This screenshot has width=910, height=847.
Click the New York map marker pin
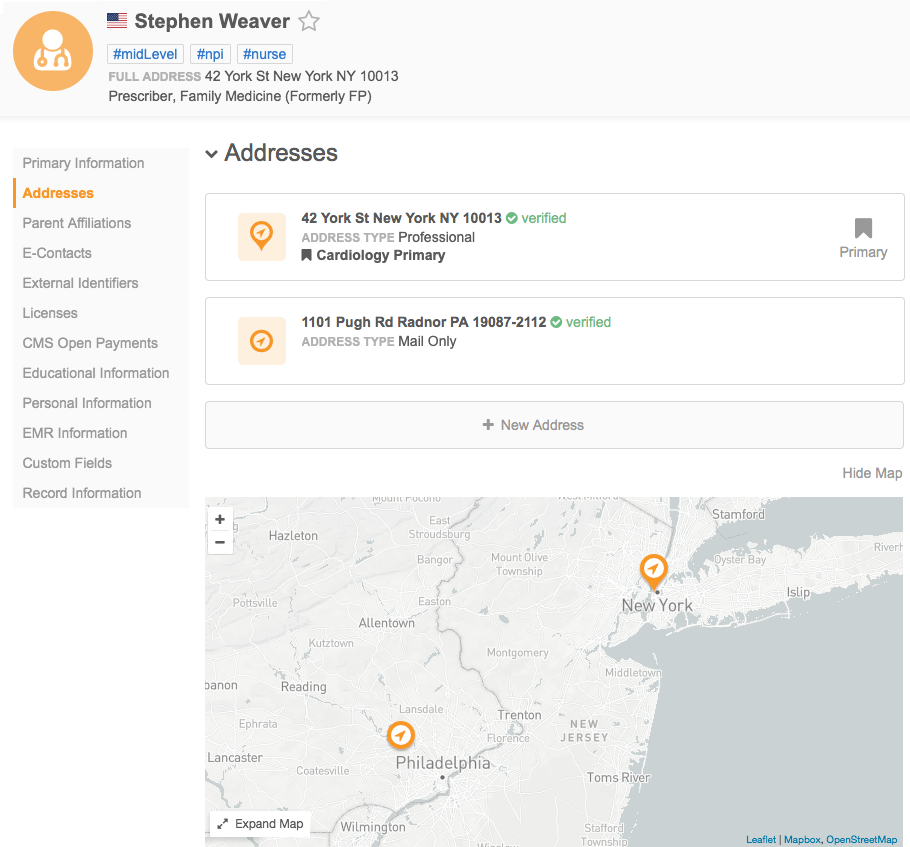(654, 570)
